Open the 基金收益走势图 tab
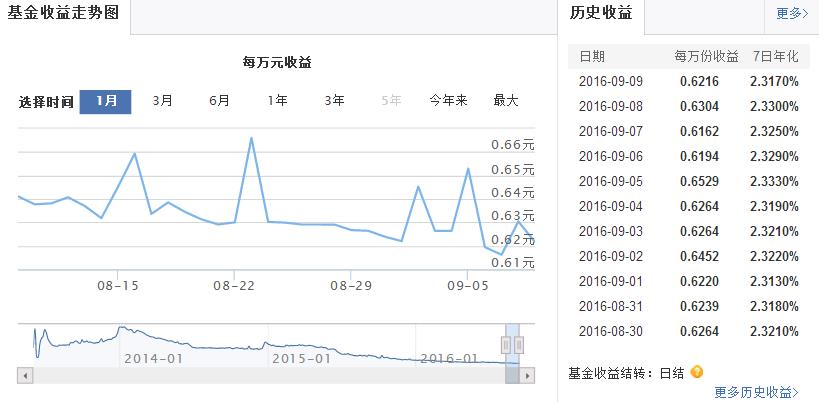The image size is (819, 402). pyautogui.click(x=65, y=14)
